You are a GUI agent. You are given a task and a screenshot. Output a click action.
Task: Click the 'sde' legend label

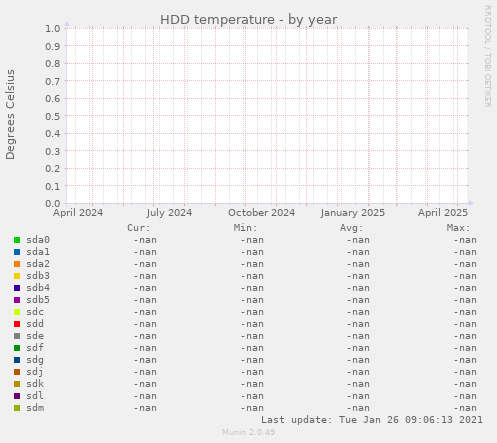pyautogui.click(x=35, y=336)
